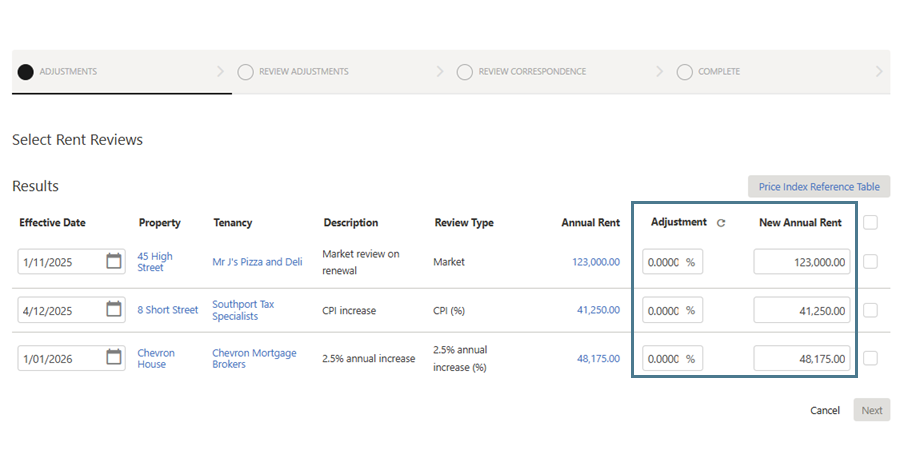The image size is (904, 467).
Task: Open calendar picker for 1/01/2026 date
Action: click(x=114, y=358)
